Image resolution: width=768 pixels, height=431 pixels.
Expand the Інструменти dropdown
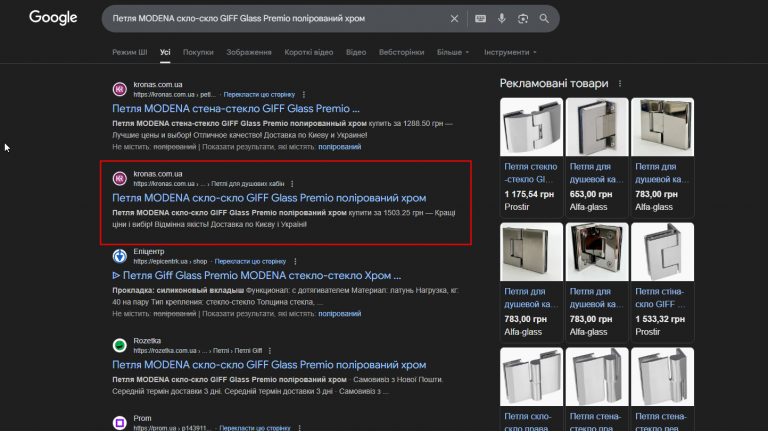pyautogui.click(x=510, y=52)
